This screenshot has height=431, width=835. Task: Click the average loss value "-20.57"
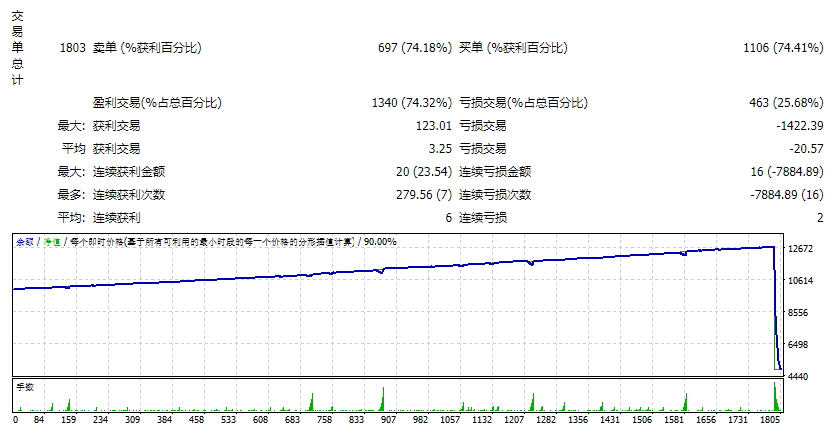point(806,149)
